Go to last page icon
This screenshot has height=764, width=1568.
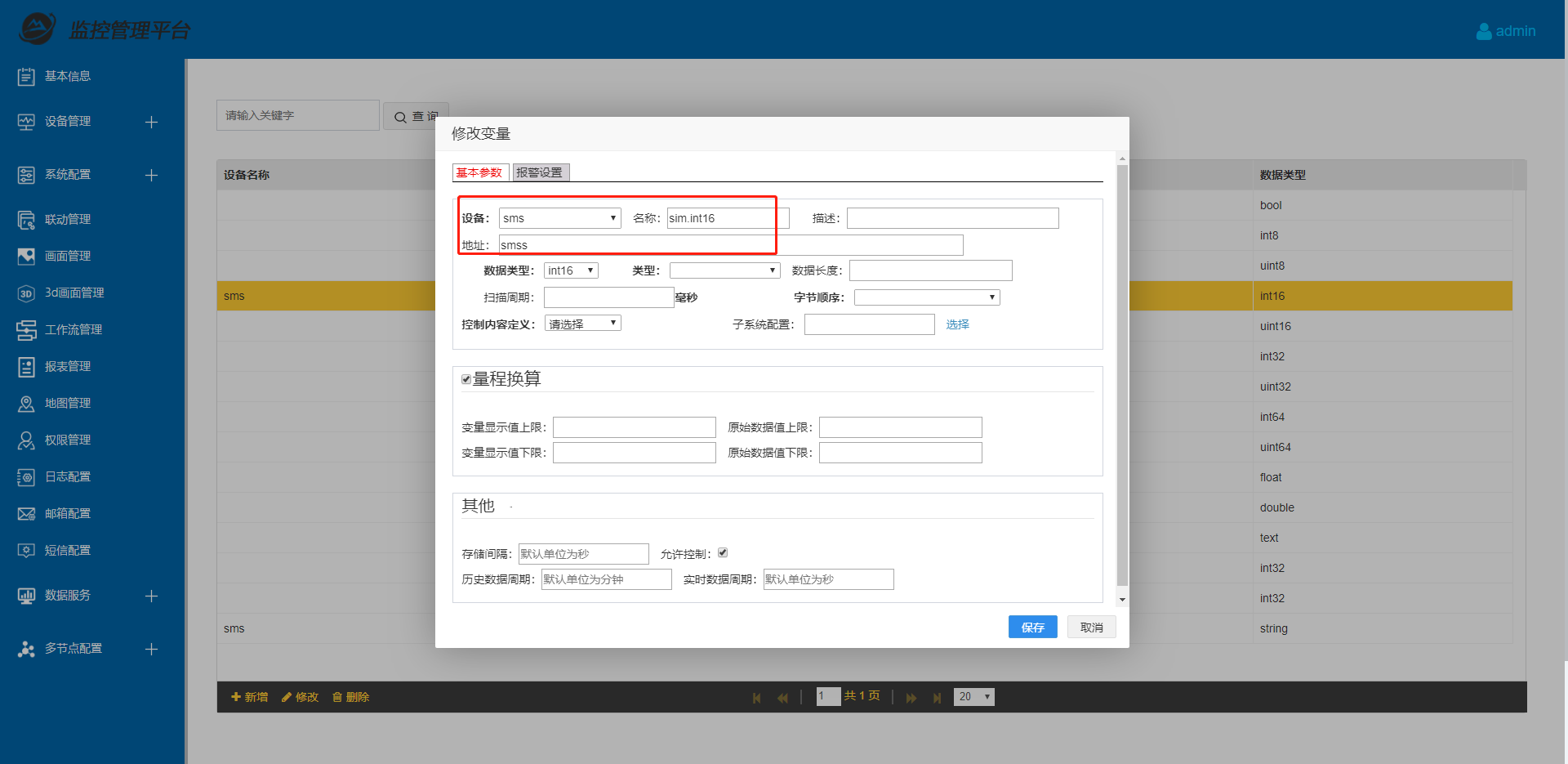pos(937,698)
